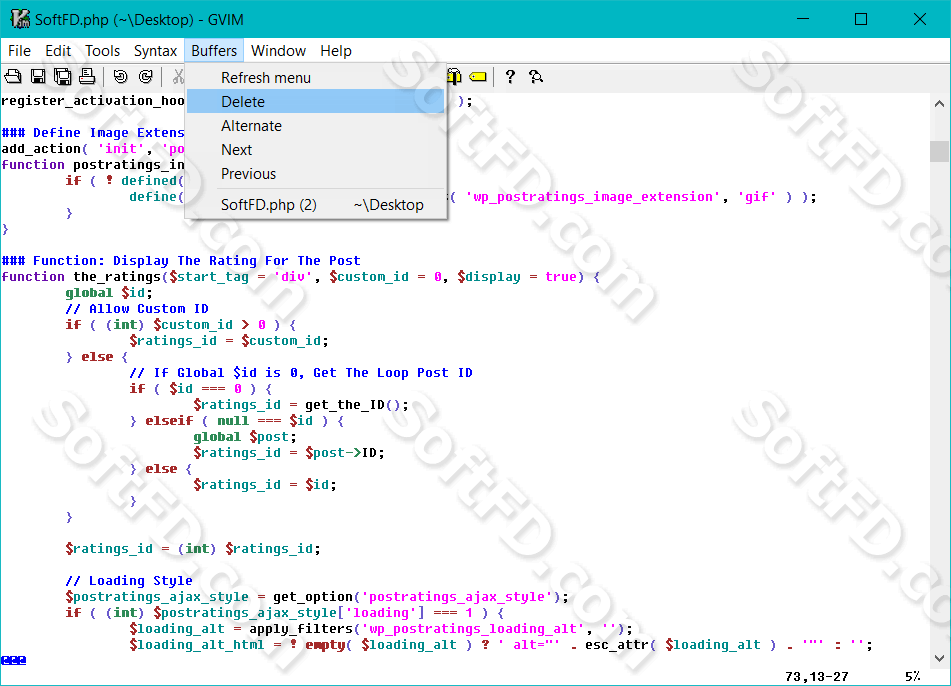Image resolution: width=951 pixels, height=686 pixels.
Task: Click the 'global $id;' line
Action: [109, 293]
